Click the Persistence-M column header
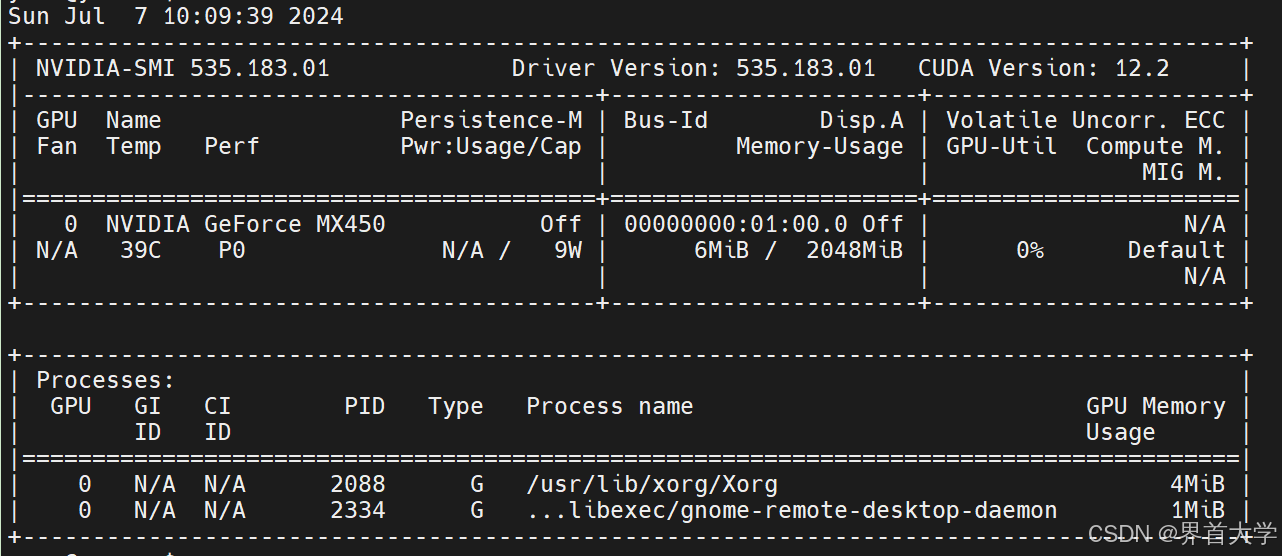This screenshot has width=1282, height=556. point(491,121)
